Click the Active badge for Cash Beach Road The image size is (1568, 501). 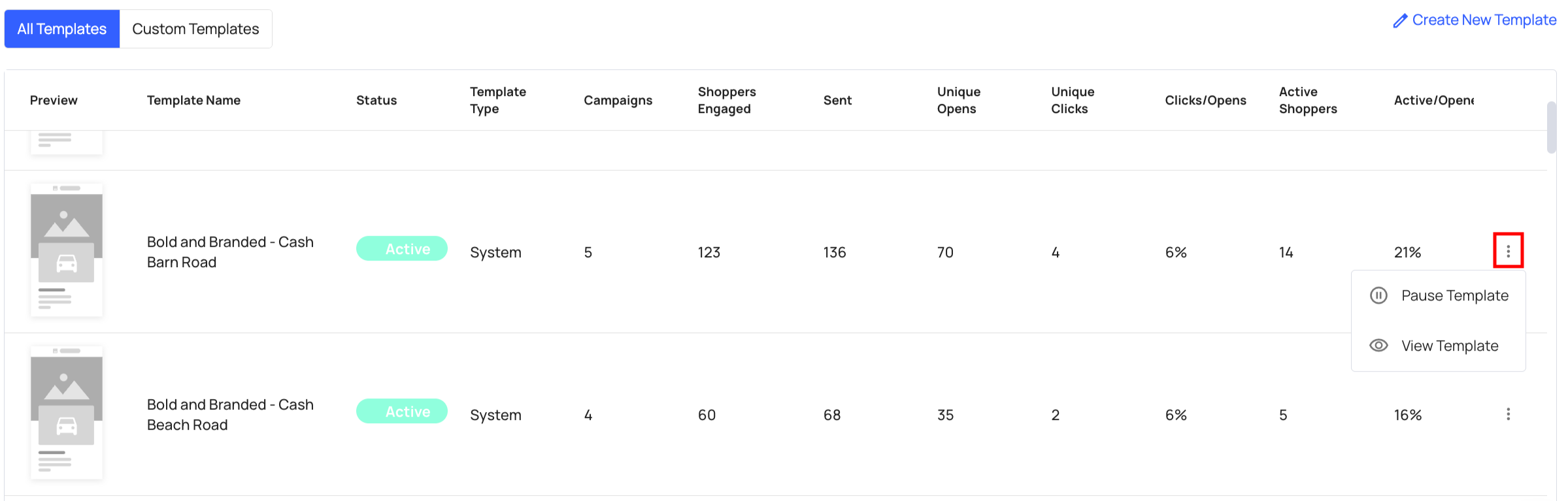click(402, 412)
